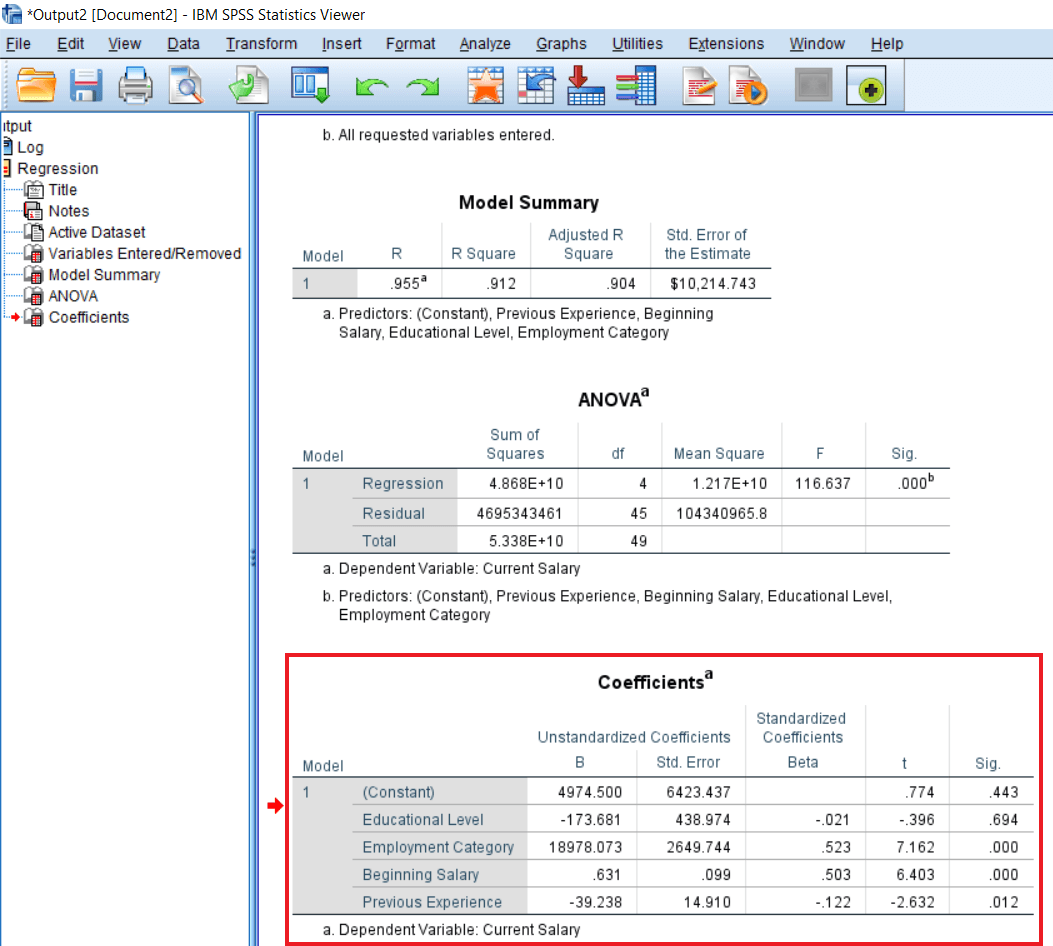Screen dimensions: 1053x946
Task: Open the Insert menu
Action: click(341, 44)
